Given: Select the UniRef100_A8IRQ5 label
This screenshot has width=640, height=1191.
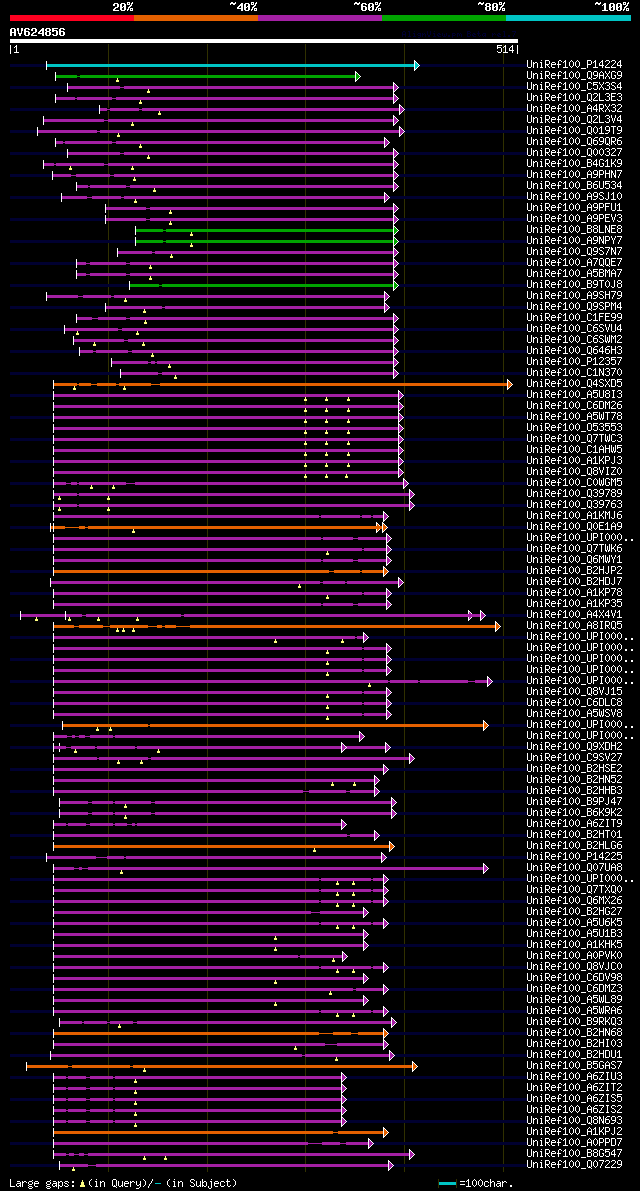Looking at the screenshot, I should pyautogui.click(x=574, y=626).
